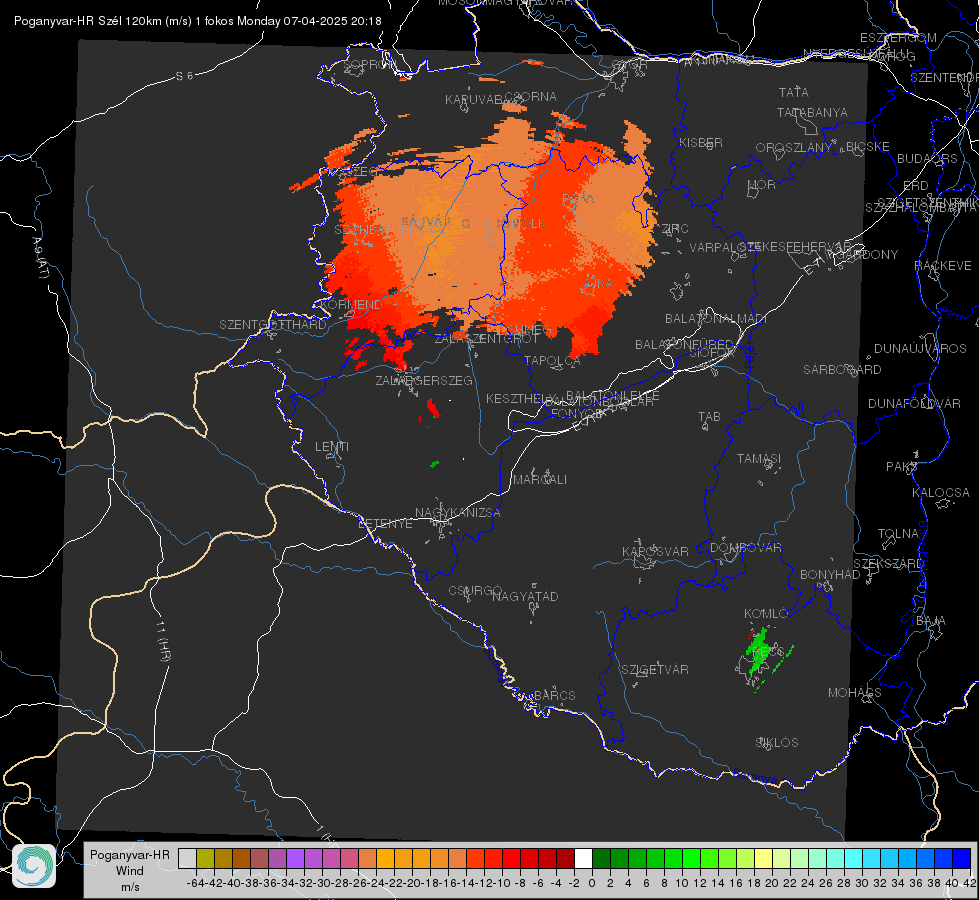Click the DOMBÓVÁR town label
This screenshot has height=900, width=979.
click(x=745, y=548)
